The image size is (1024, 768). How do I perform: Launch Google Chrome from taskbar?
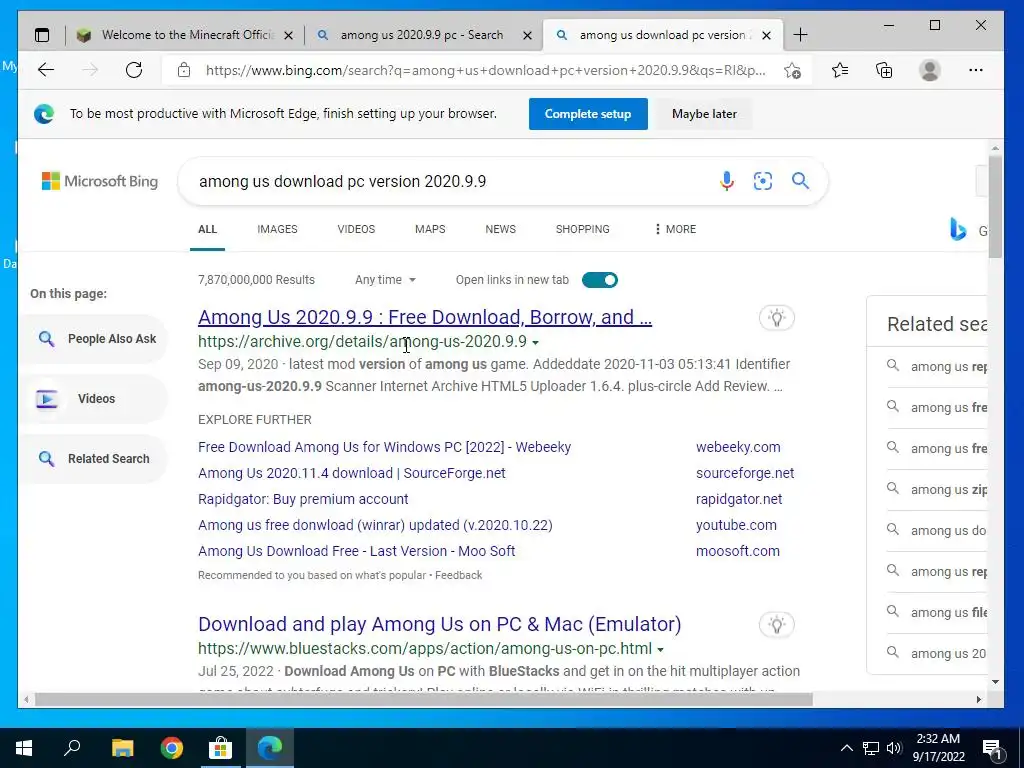click(172, 748)
